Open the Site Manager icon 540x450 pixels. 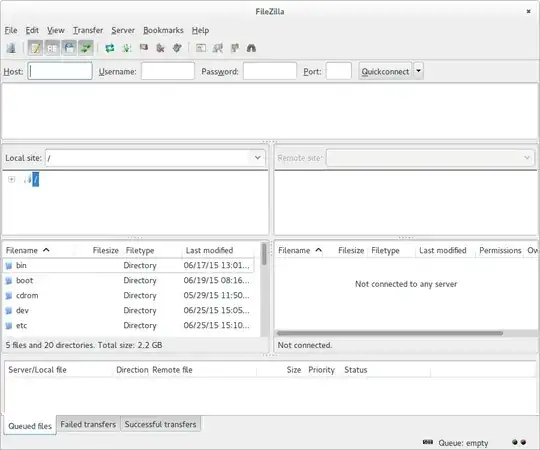pyautogui.click(x=11, y=48)
